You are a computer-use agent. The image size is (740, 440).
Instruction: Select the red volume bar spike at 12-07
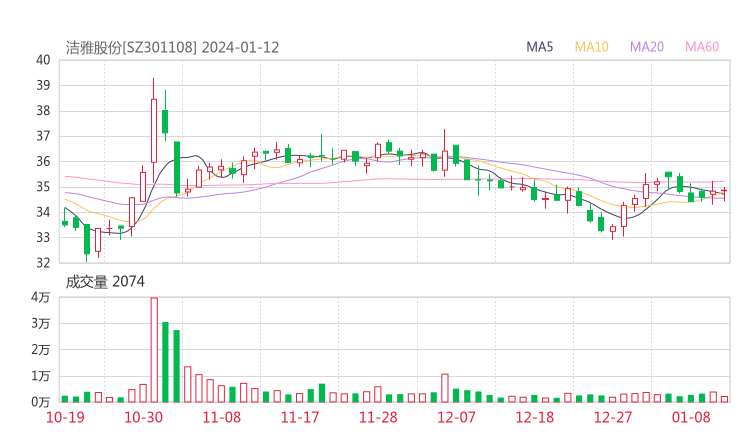(x=445, y=388)
